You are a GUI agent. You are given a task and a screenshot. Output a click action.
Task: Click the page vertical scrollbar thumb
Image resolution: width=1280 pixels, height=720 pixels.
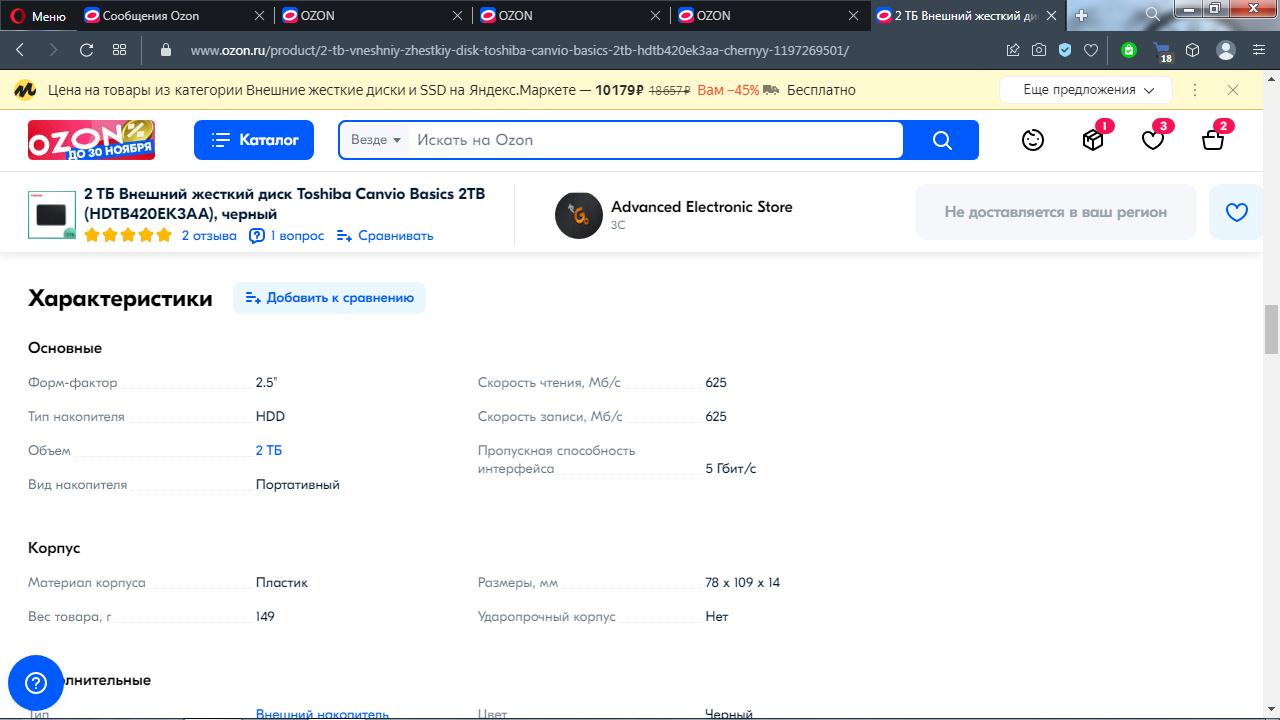pyautogui.click(x=1272, y=329)
